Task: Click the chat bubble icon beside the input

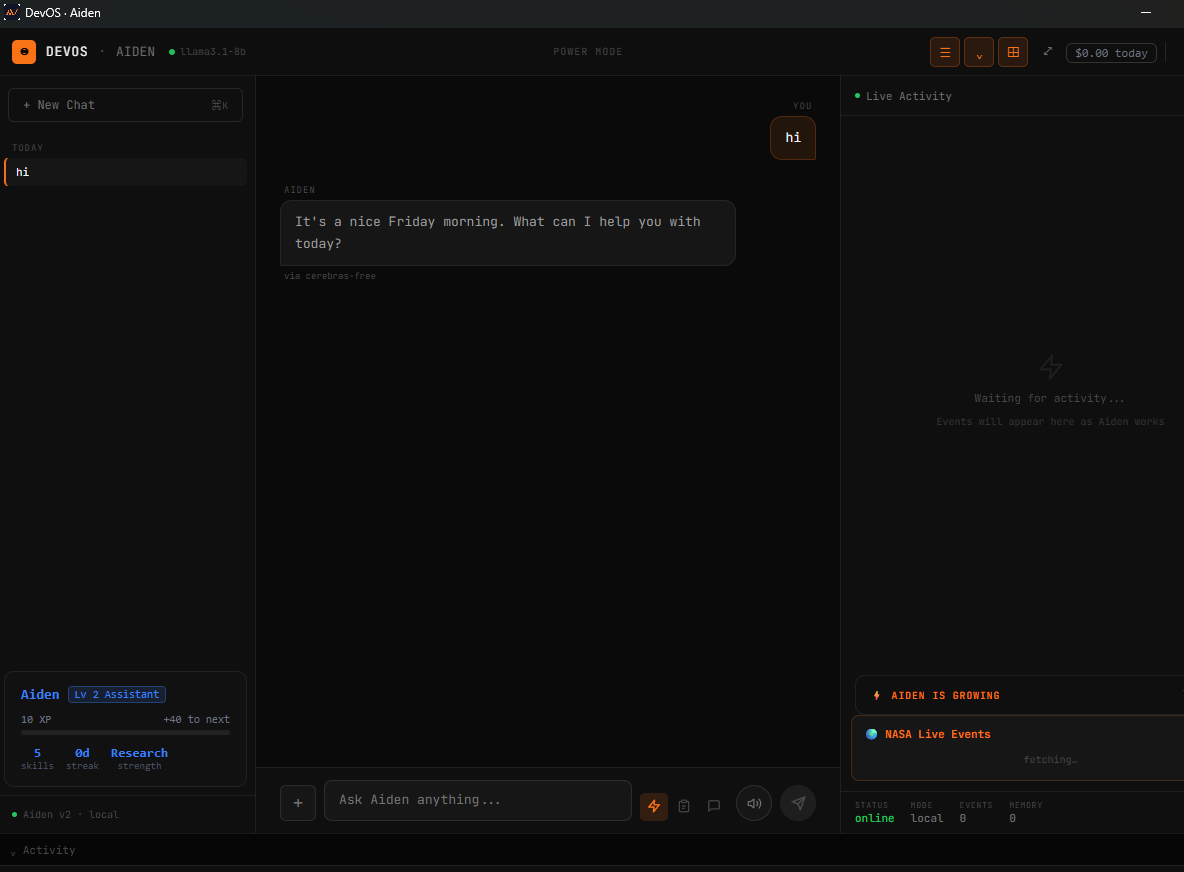Action: (x=714, y=806)
